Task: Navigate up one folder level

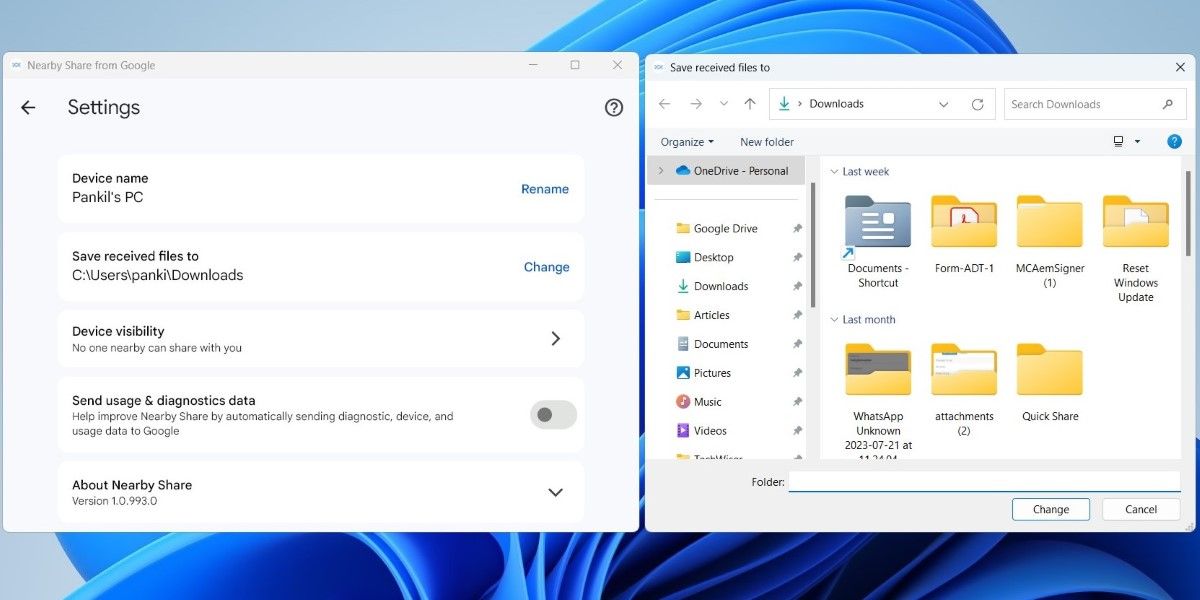Action: coord(750,103)
